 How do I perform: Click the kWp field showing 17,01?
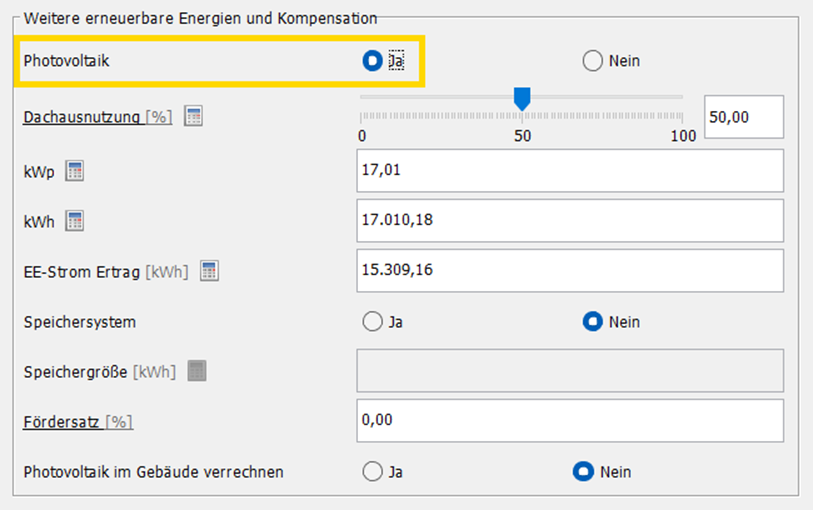570,170
